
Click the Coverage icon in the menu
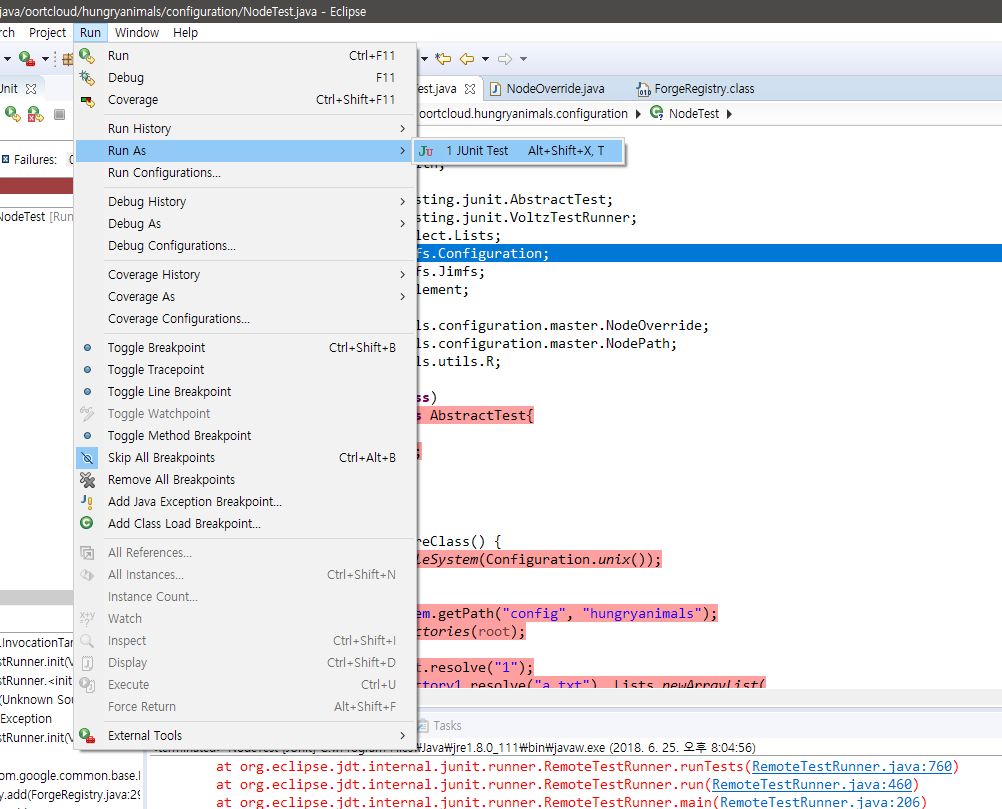coord(87,100)
